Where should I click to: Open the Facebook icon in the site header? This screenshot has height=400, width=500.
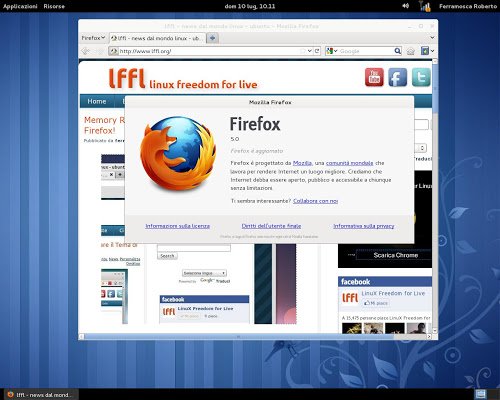click(397, 77)
